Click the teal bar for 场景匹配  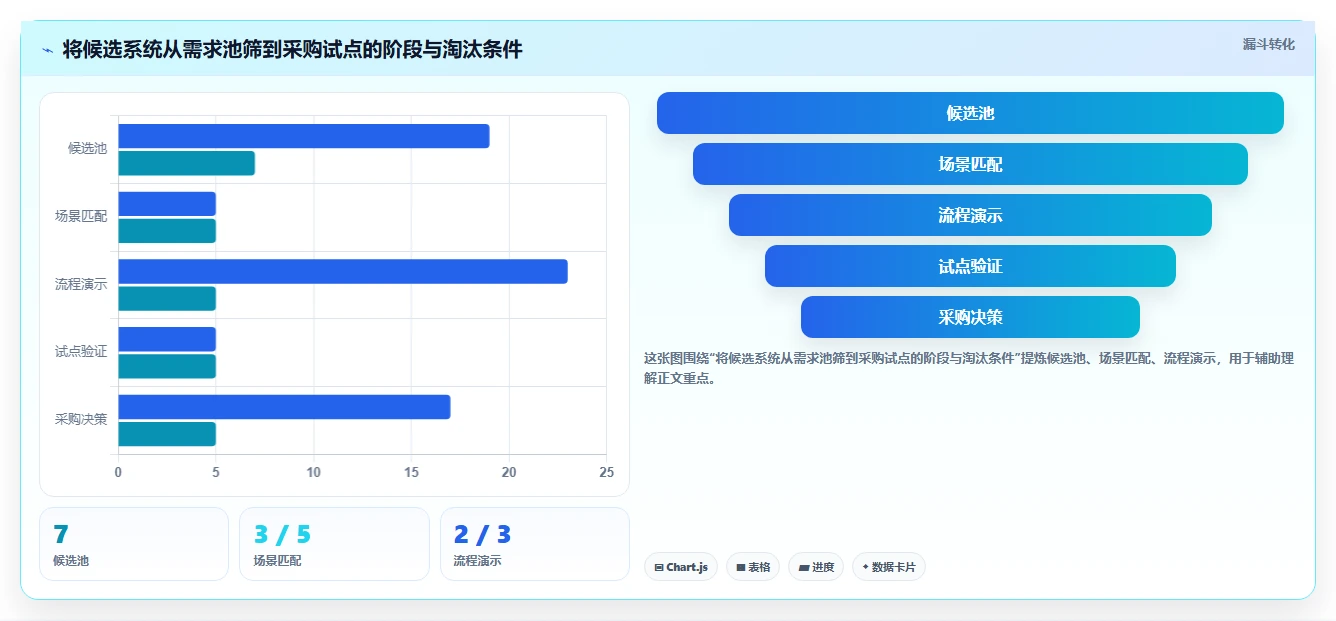[167, 231]
